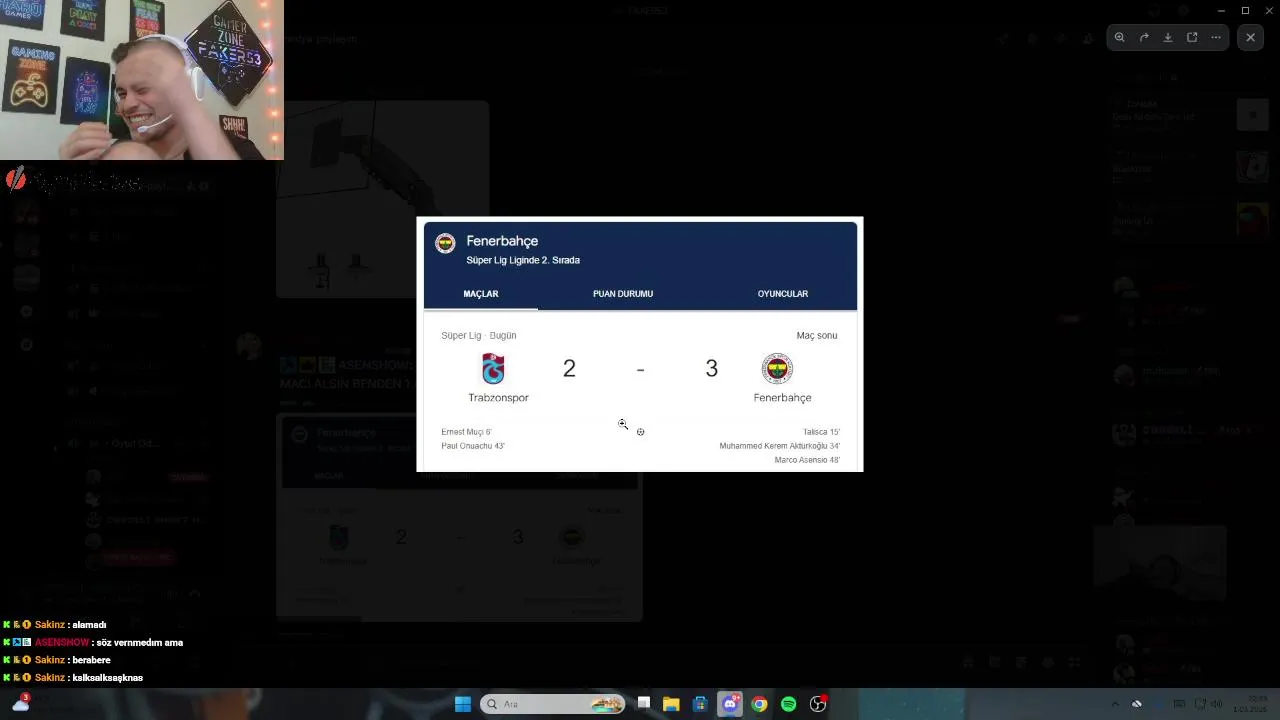
Task: Click the 'Talisca 15'' scorer text
Action: 821,432
